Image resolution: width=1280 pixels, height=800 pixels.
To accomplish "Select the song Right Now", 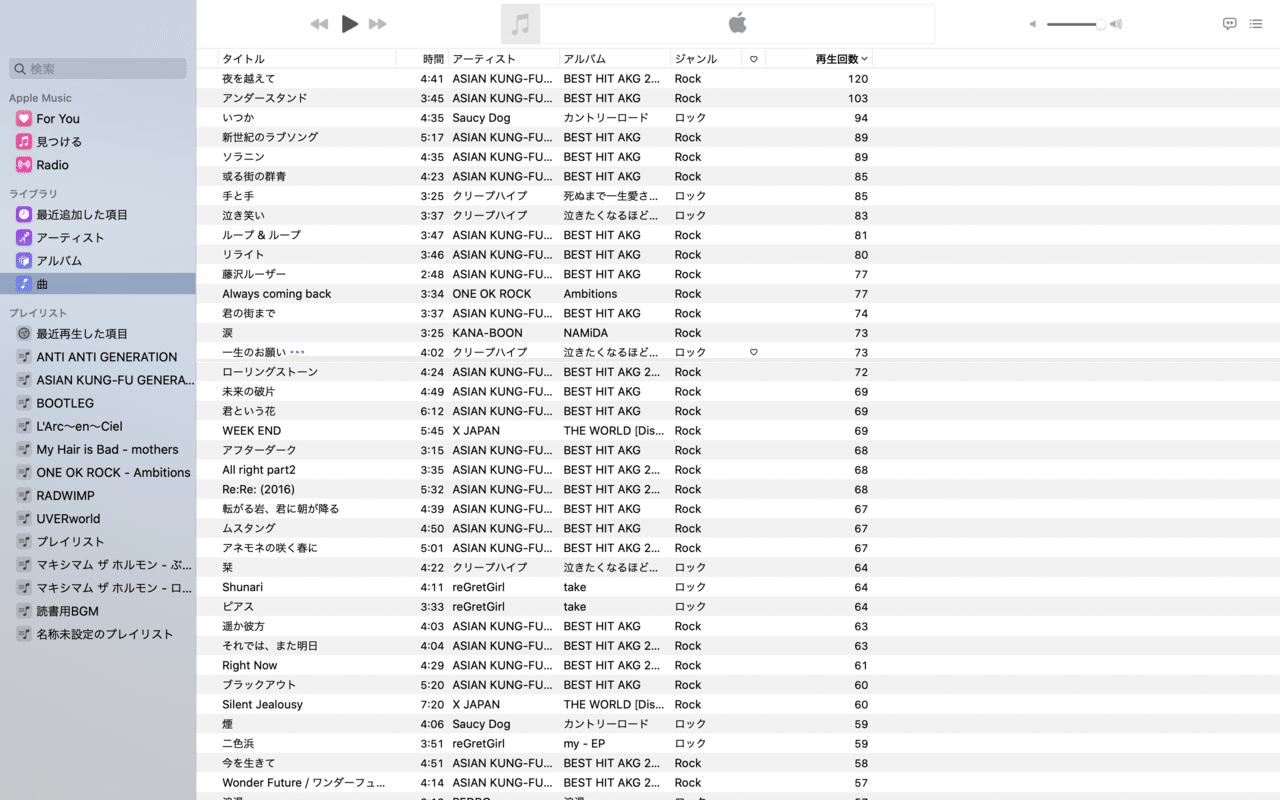I will click(250, 665).
